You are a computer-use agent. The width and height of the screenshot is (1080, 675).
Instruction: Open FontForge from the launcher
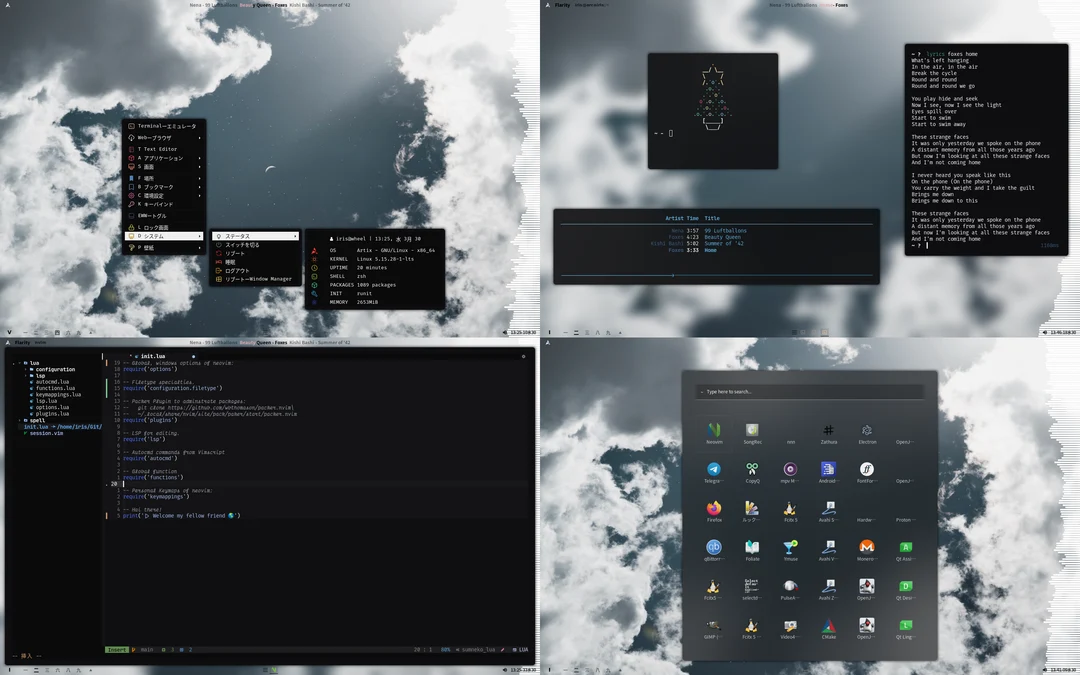click(866, 470)
